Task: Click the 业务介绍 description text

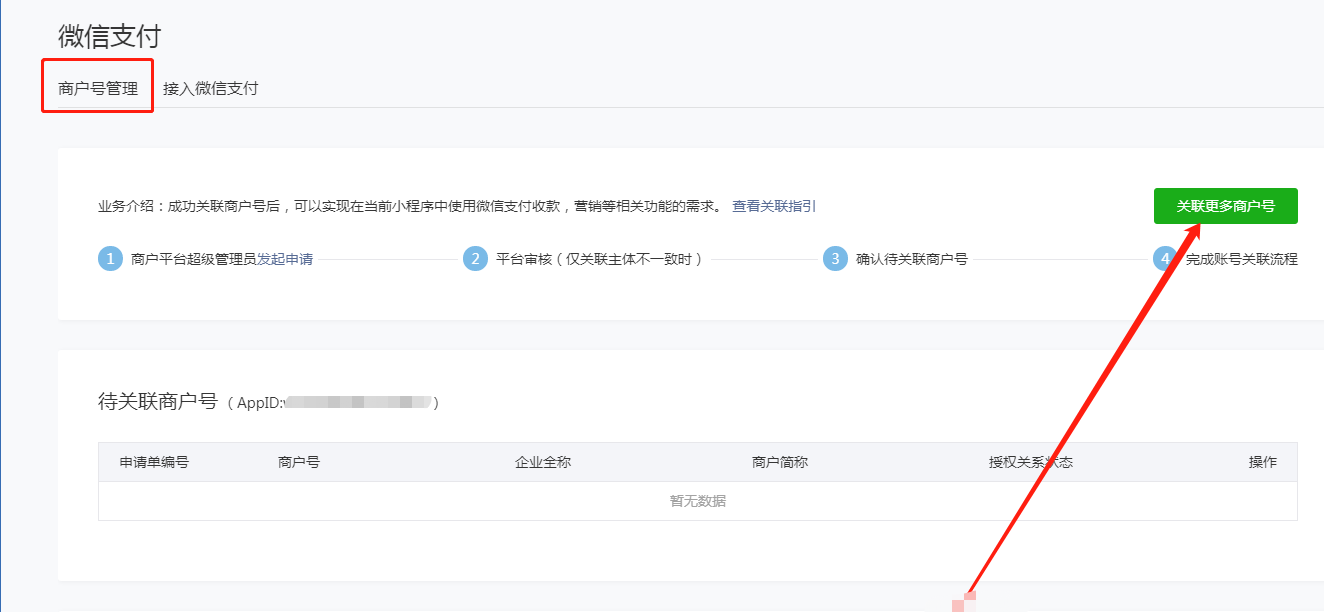Action: coord(410,206)
